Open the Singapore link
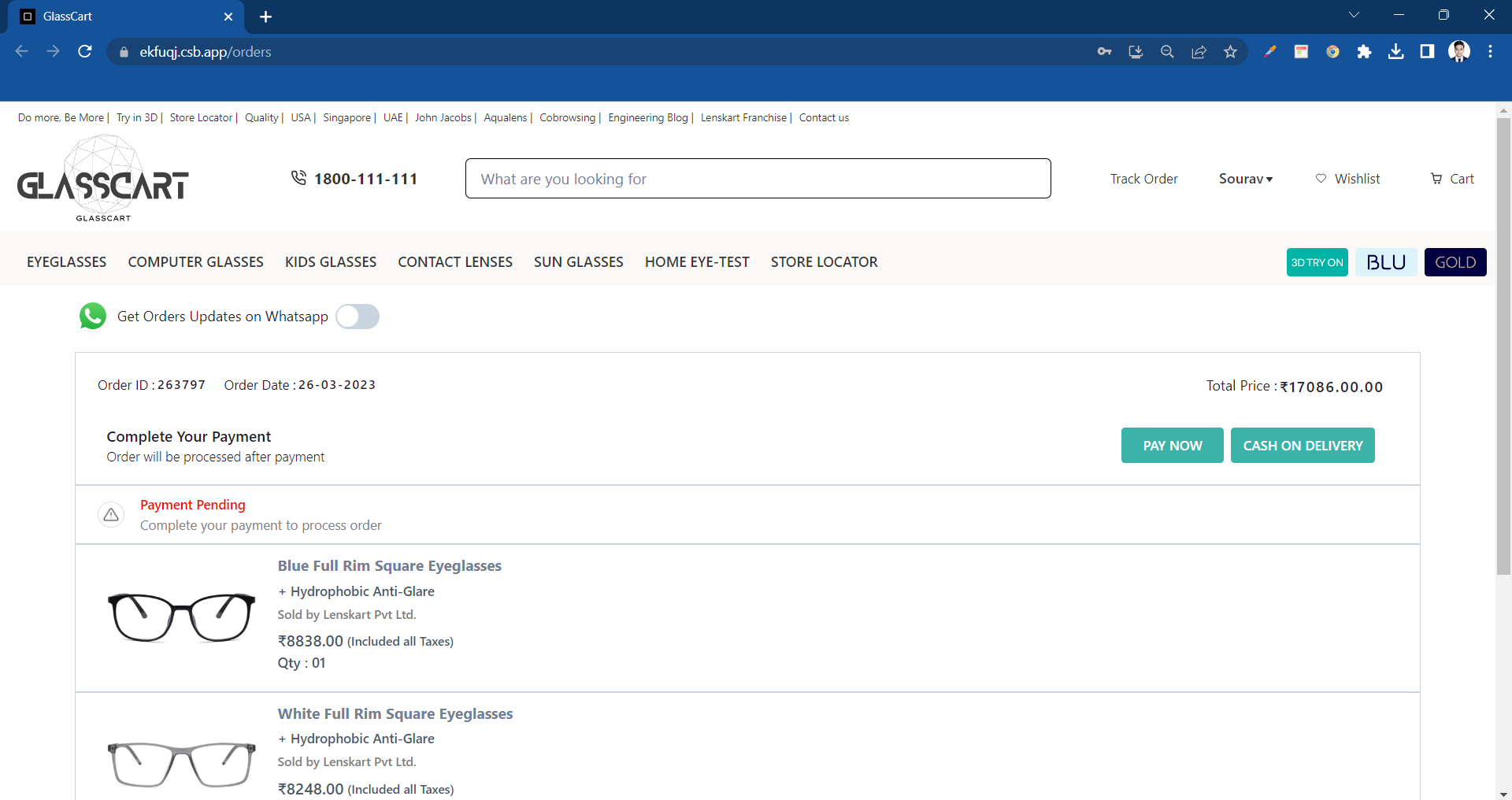The width and height of the screenshot is (1512, 800). [x=346, y=117]
